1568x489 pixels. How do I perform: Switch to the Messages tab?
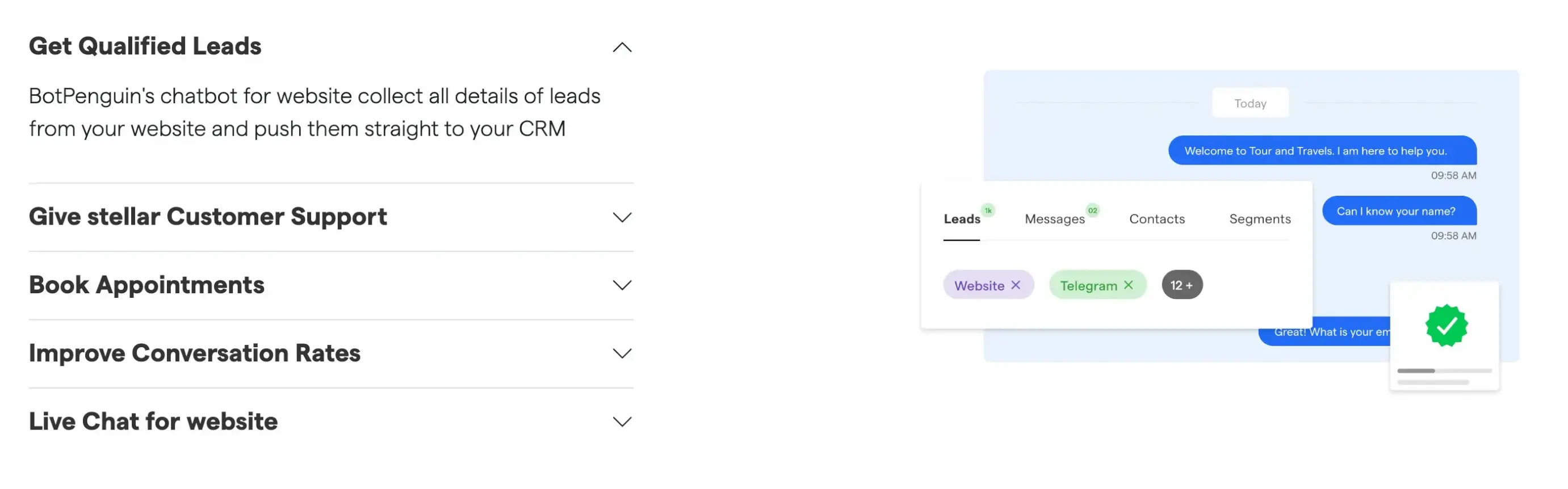coord(1054,219)
